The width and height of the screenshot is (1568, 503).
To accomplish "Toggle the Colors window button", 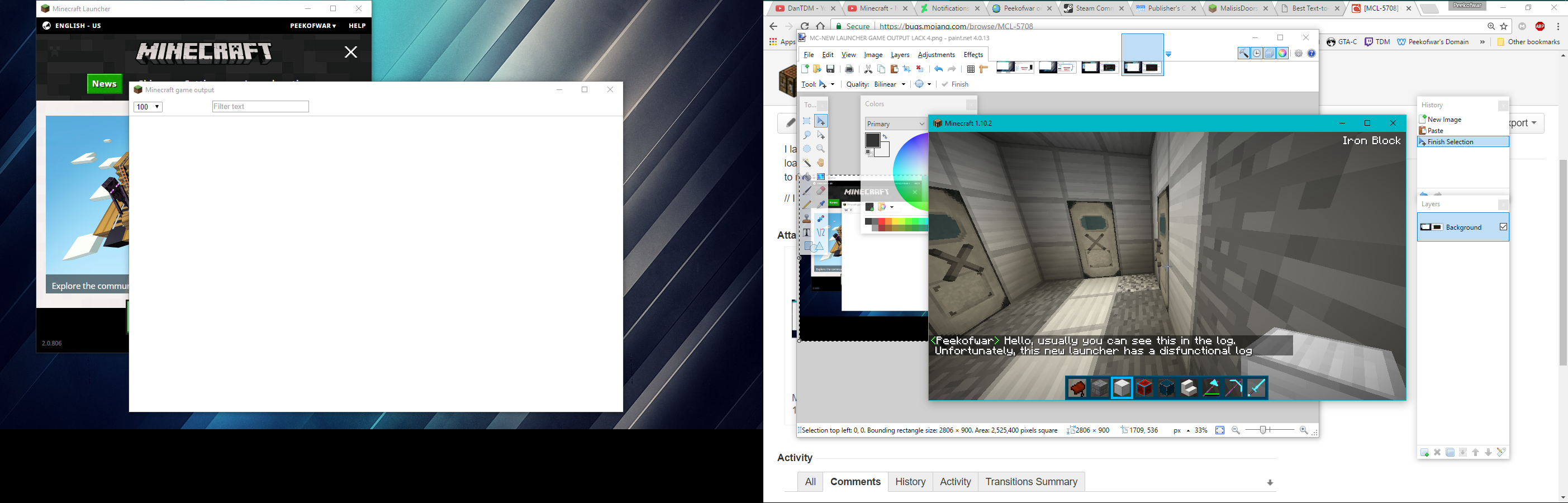I will click(1282, 54).
